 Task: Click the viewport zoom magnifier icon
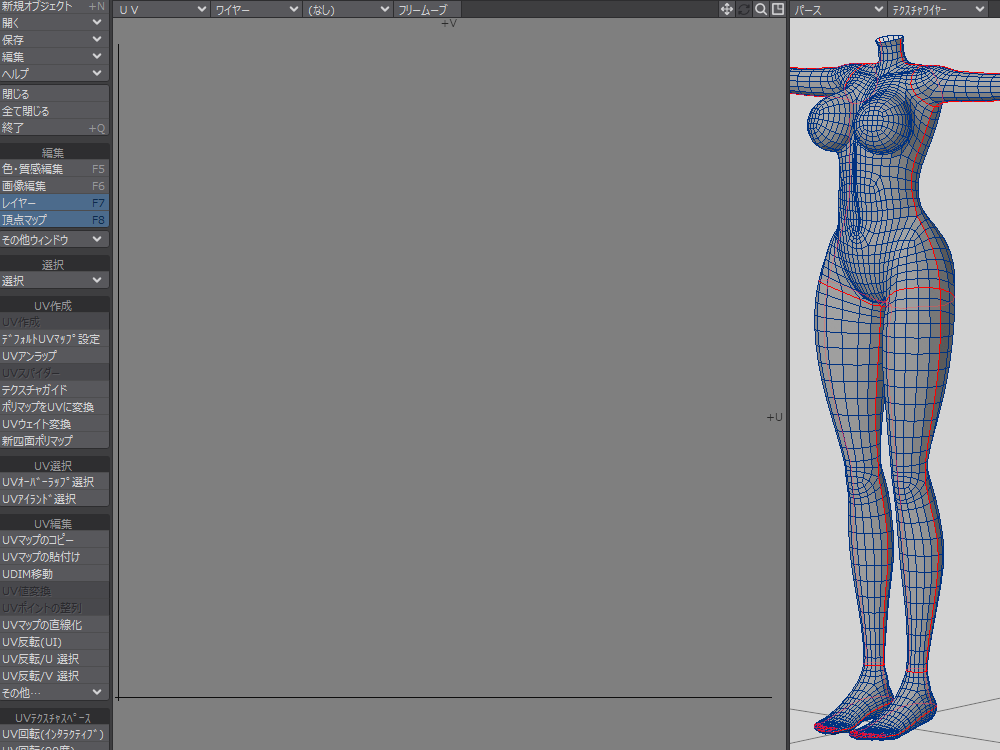point(761,9)
